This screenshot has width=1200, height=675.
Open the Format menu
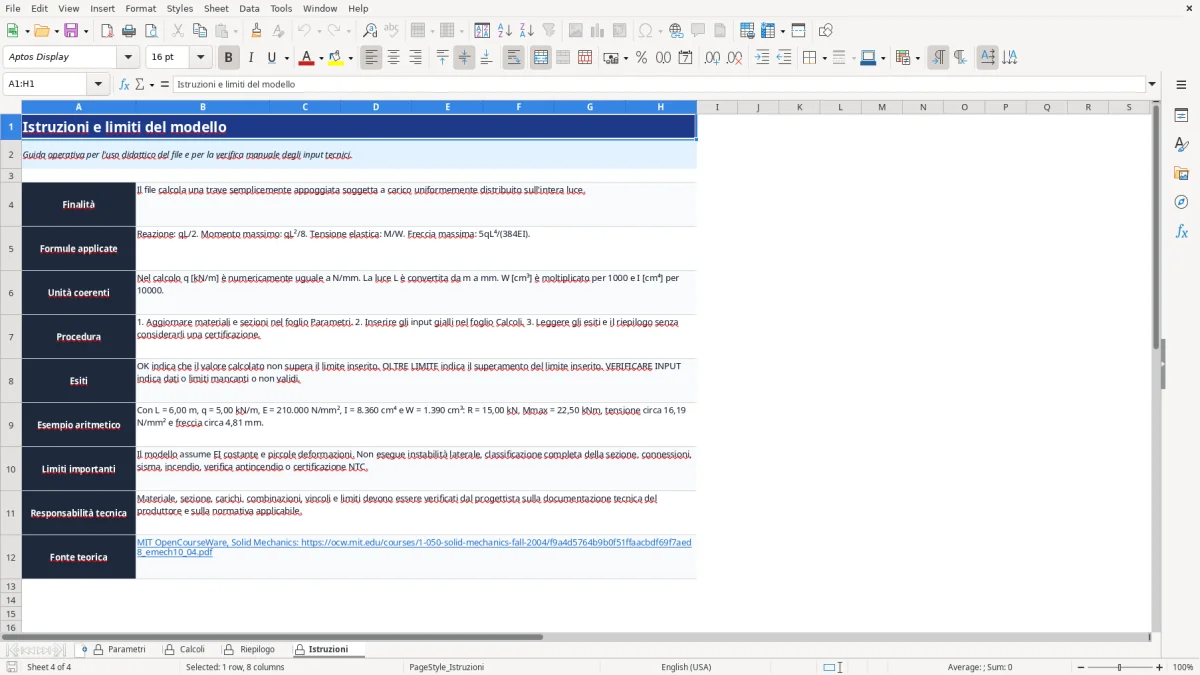140,8
